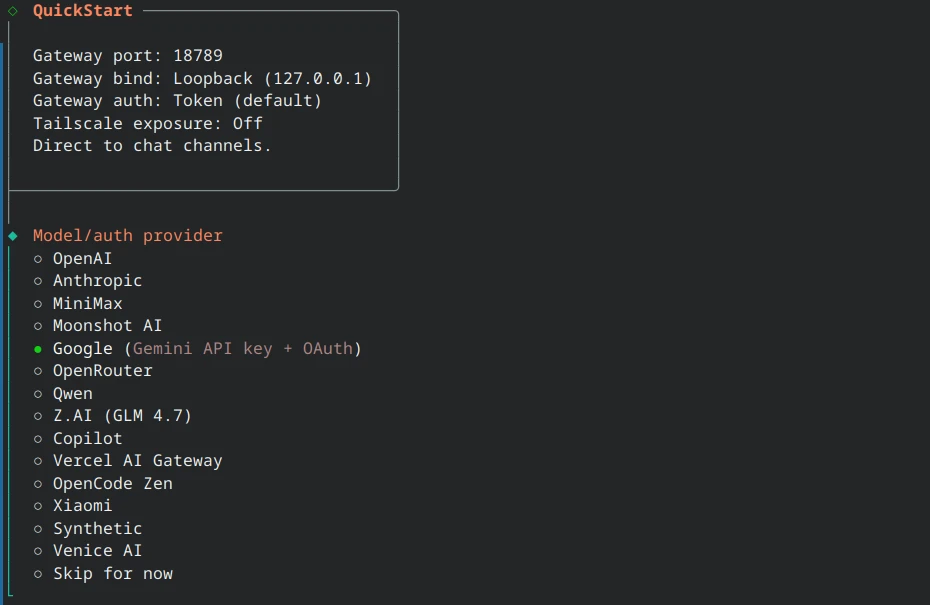Viewport: 930px width, 605px height.
Task: Click the green dot next to Google
Action: tap(38, 348)
